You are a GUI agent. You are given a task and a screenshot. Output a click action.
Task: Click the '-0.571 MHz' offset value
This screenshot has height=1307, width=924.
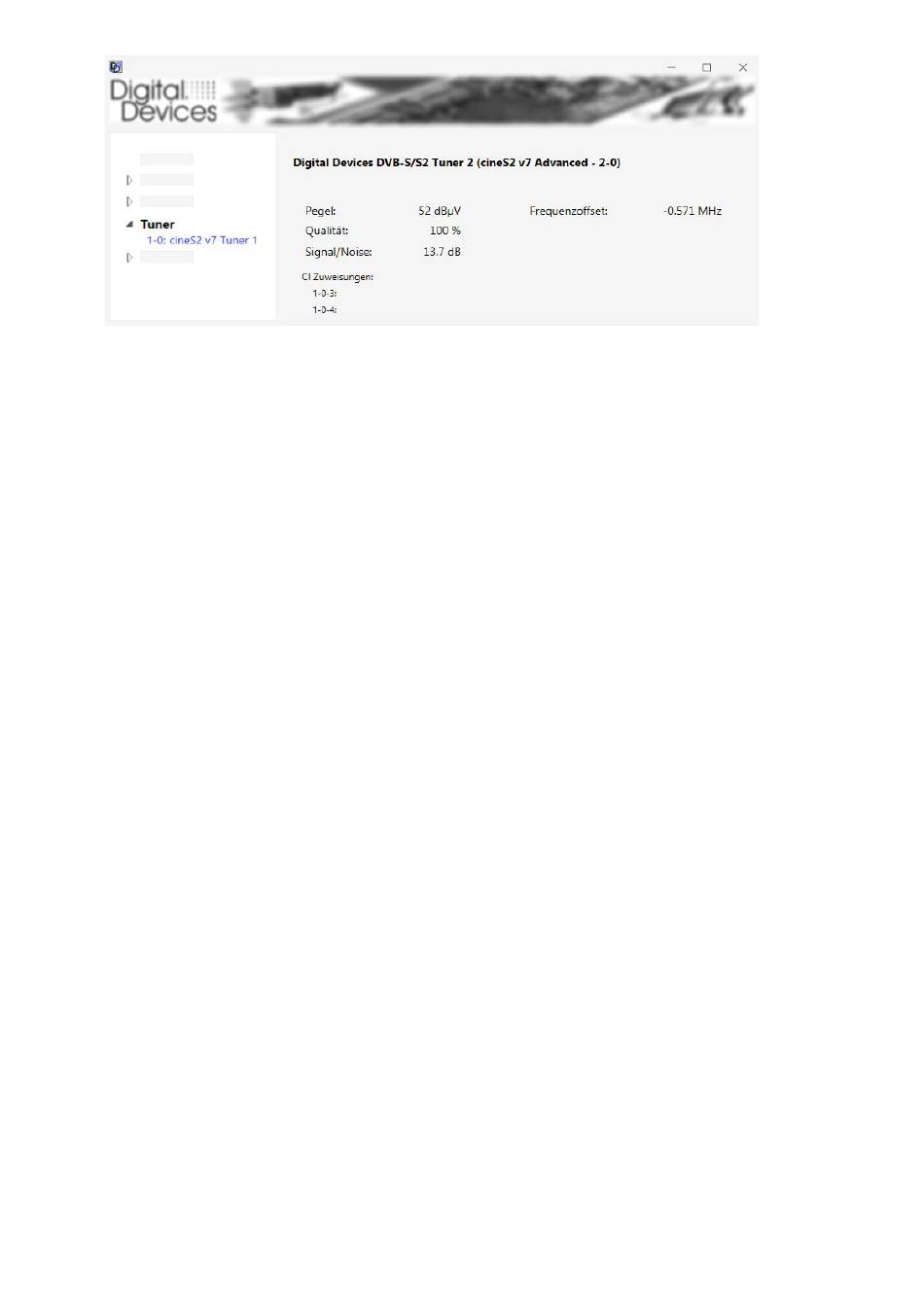pyautogui.click(x=693, y=211)
